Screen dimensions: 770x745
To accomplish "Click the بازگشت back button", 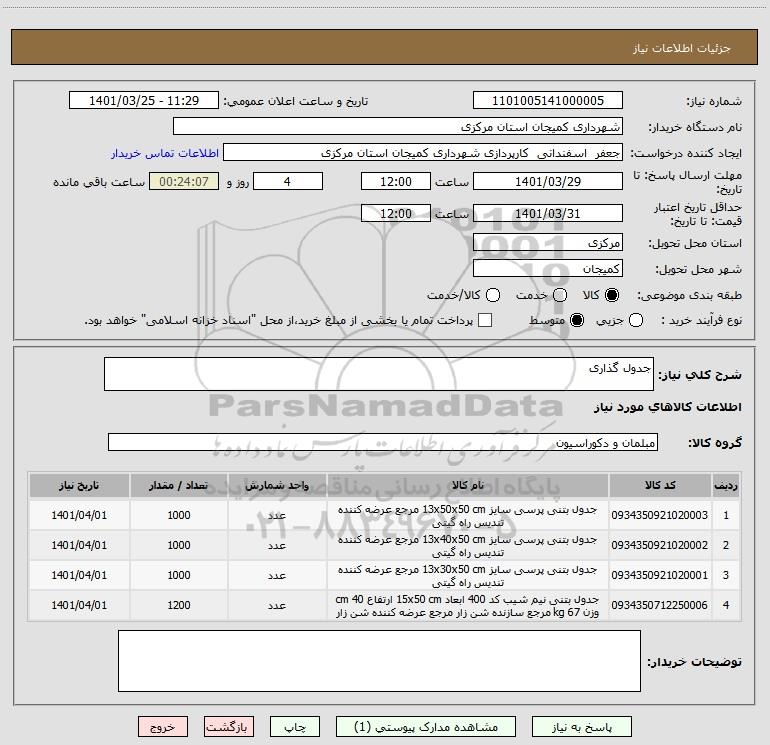I will pyautogui.click(x=229, y=727).
